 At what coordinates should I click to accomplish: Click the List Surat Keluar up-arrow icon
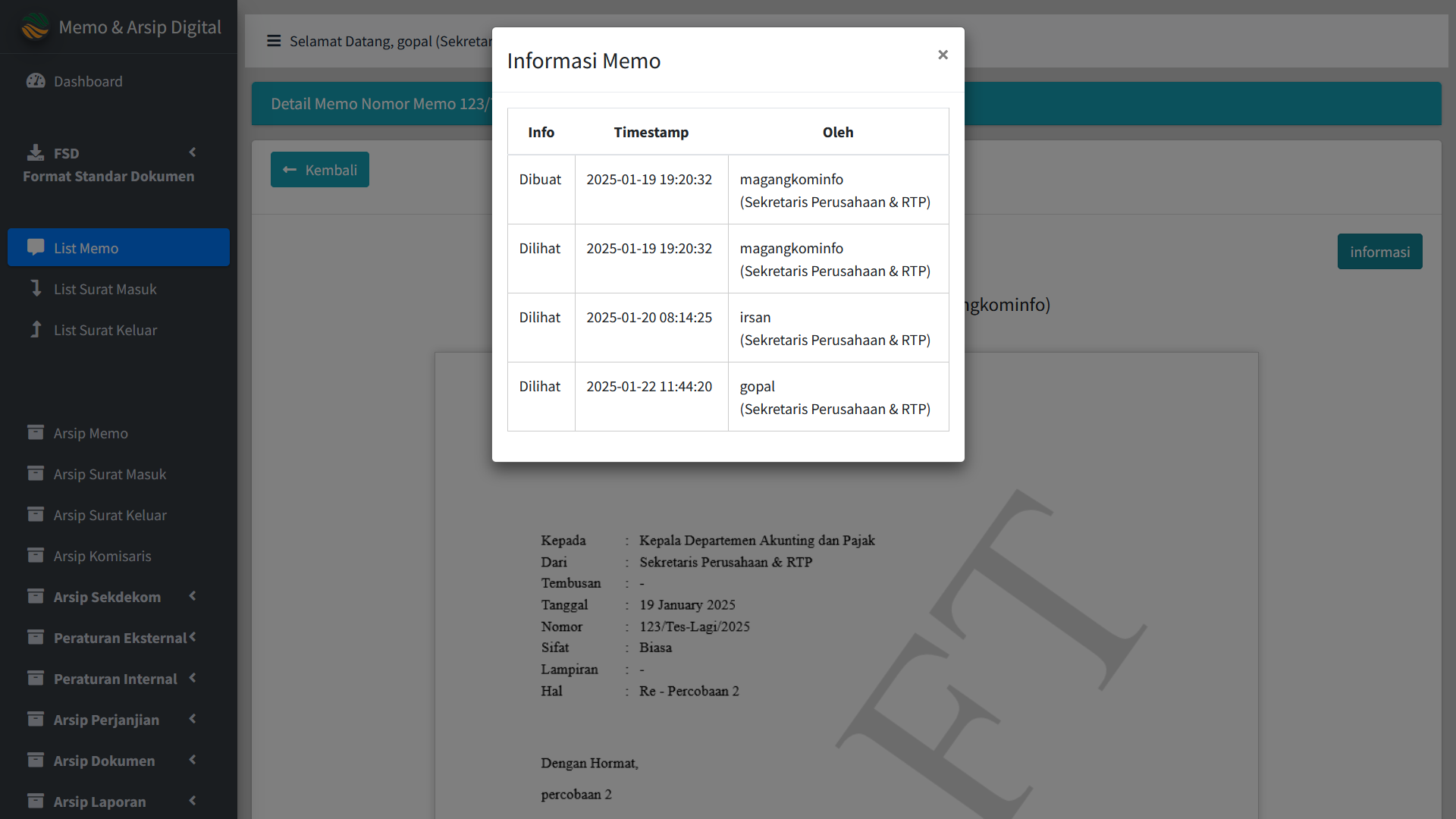36,329
